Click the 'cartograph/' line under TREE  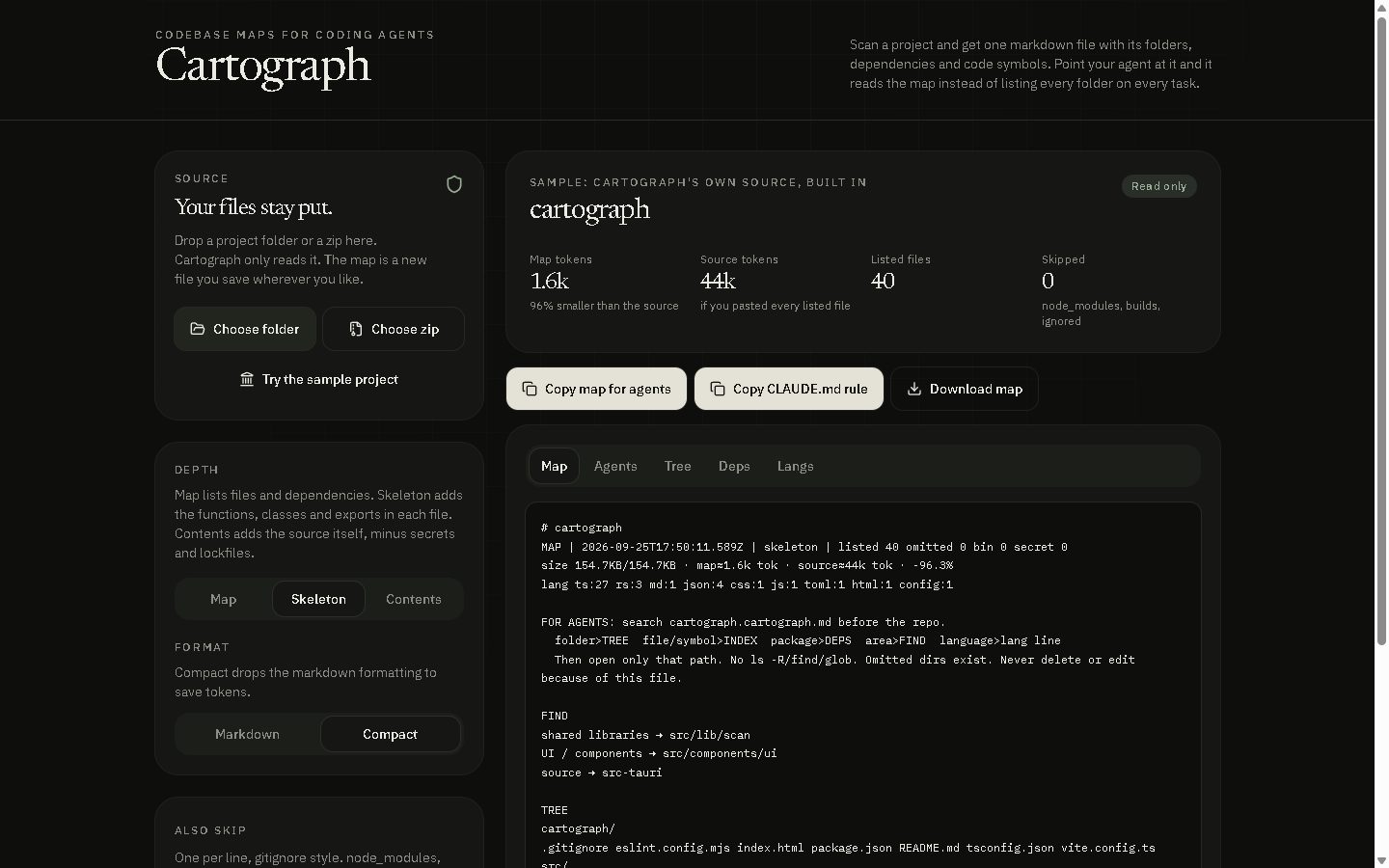[578, 828]
